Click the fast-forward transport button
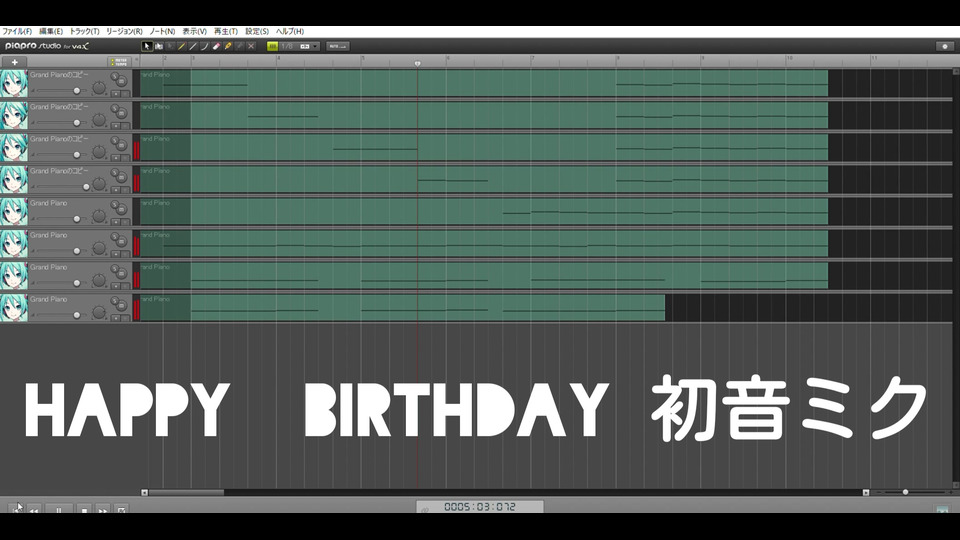Image resolution: width=960 pixels, height=540 pixels. pos(103,509)
